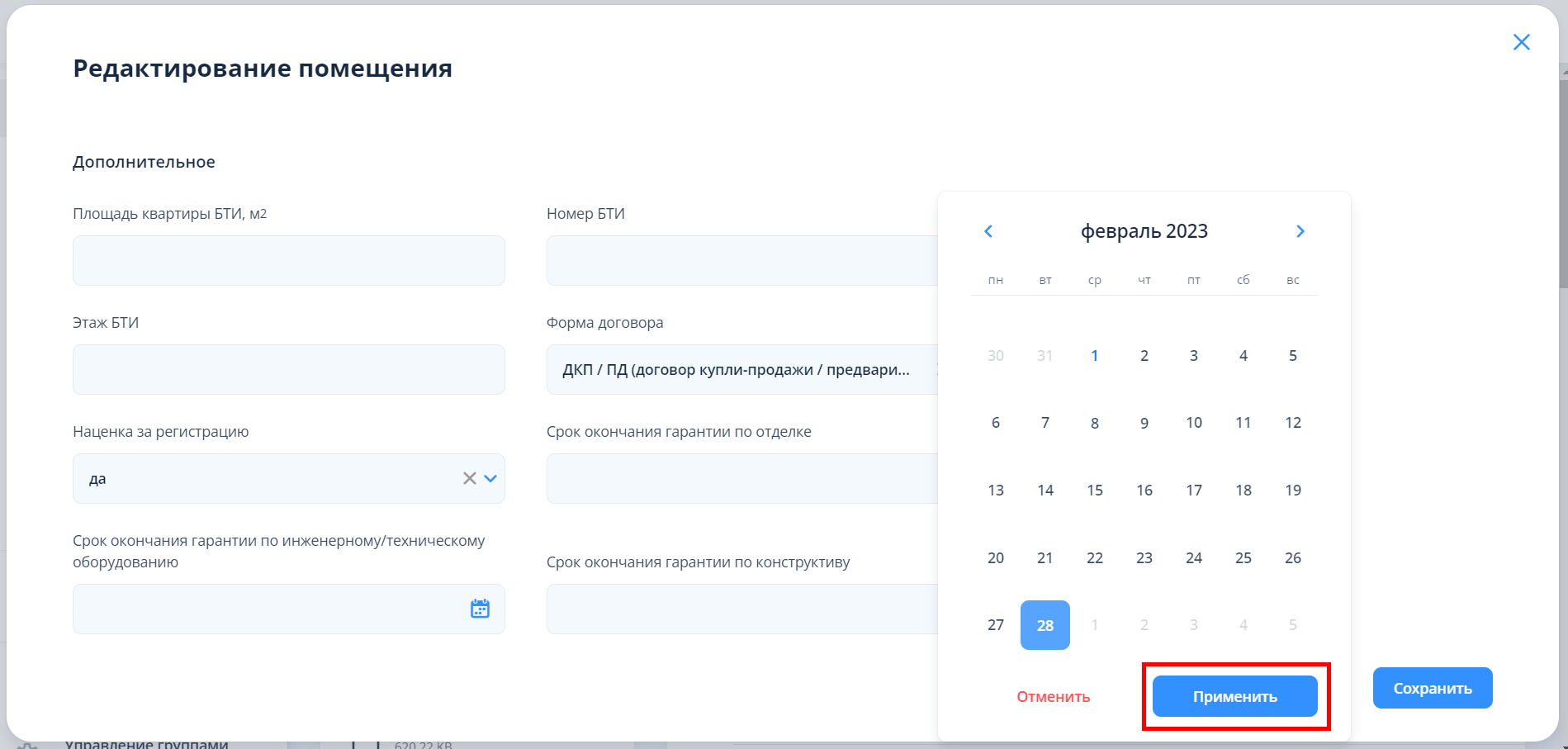This screenshot has width=1568, height=749.
Task: Pick January 31 greyed-out date
Action: point(1045,356)
